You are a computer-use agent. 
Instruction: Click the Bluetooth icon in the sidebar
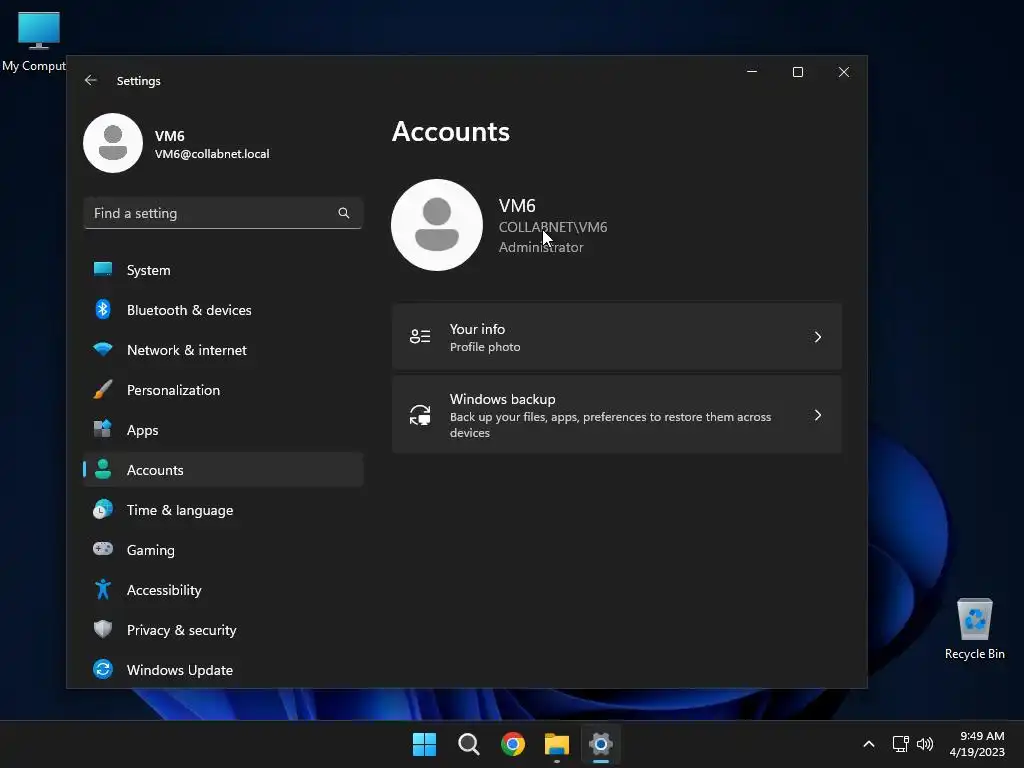(103, 310)
